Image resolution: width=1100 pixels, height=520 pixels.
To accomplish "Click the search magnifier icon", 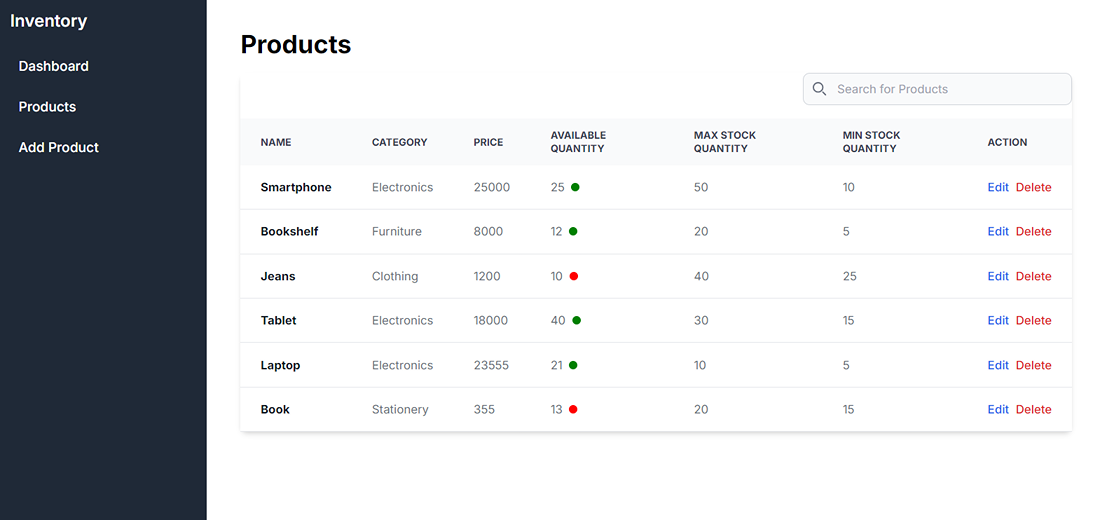I will [x=819, y=89].
